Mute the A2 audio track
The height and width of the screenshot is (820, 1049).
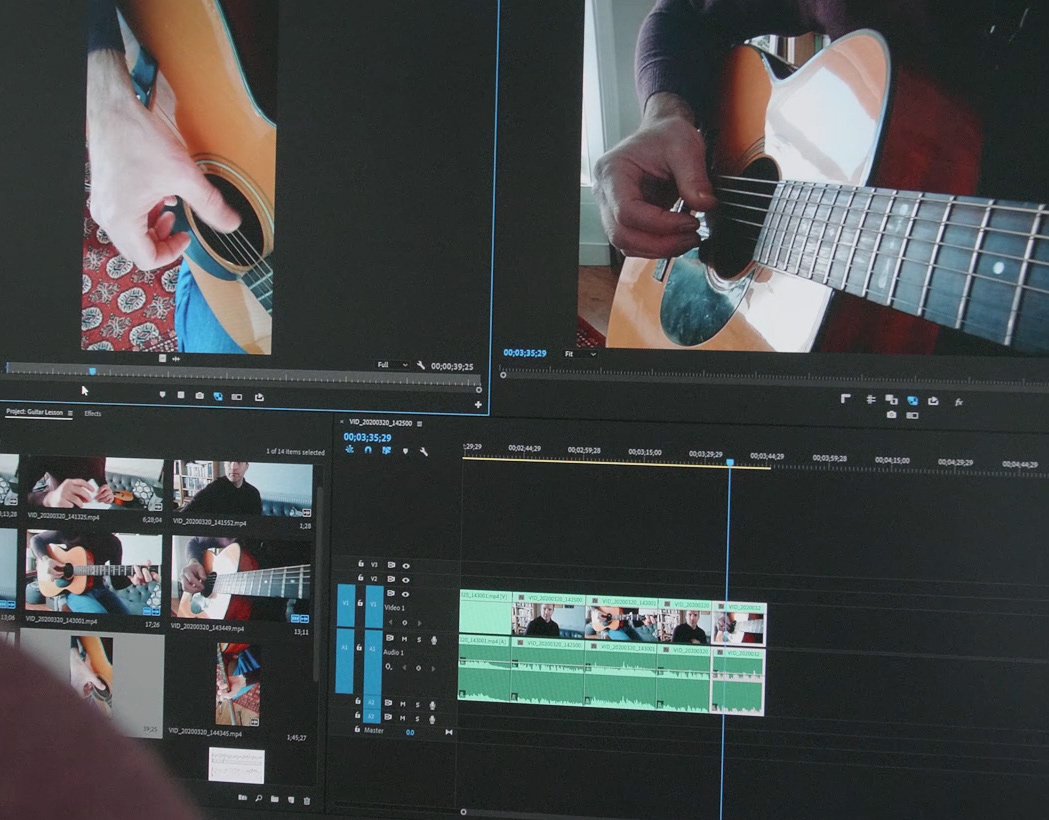(x=403, y=704)
